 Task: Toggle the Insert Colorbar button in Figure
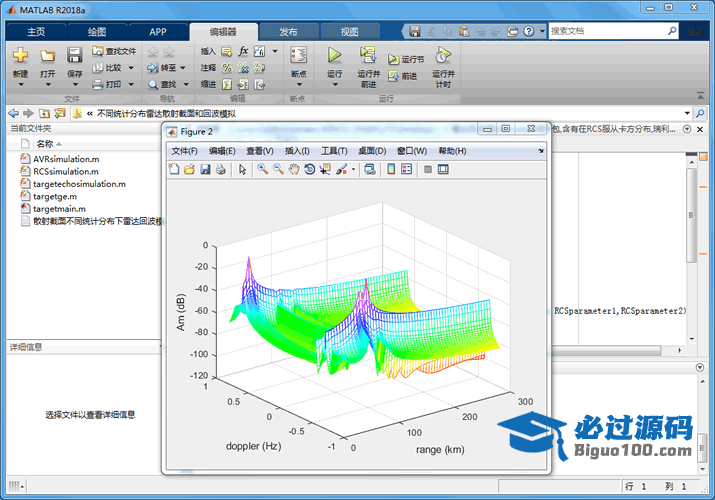click(391, 170)
